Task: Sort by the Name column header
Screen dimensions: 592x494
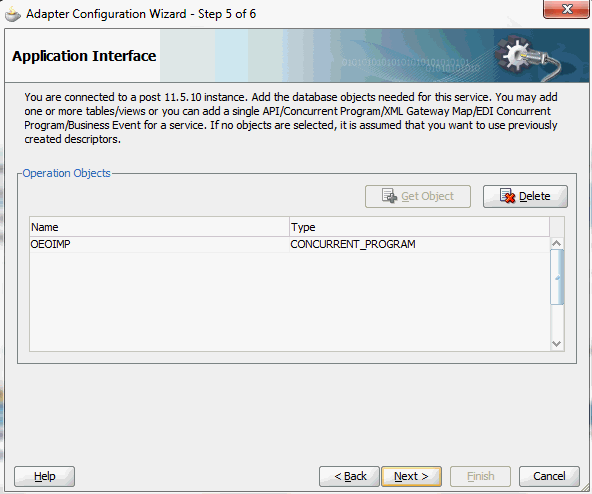Action: [159, 227]
